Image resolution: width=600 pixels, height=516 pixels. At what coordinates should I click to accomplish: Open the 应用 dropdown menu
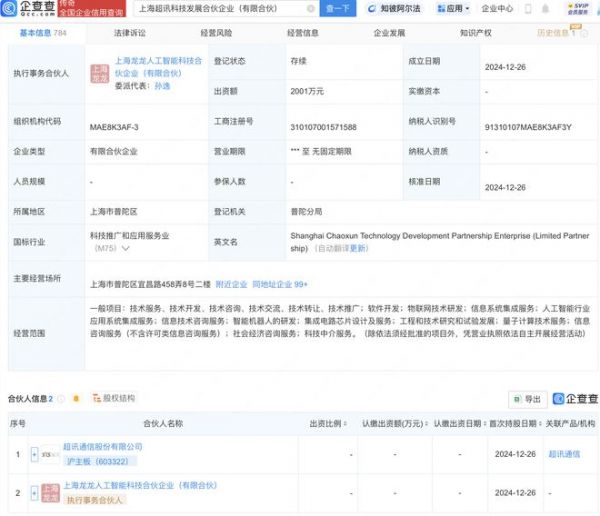point(453,8)
